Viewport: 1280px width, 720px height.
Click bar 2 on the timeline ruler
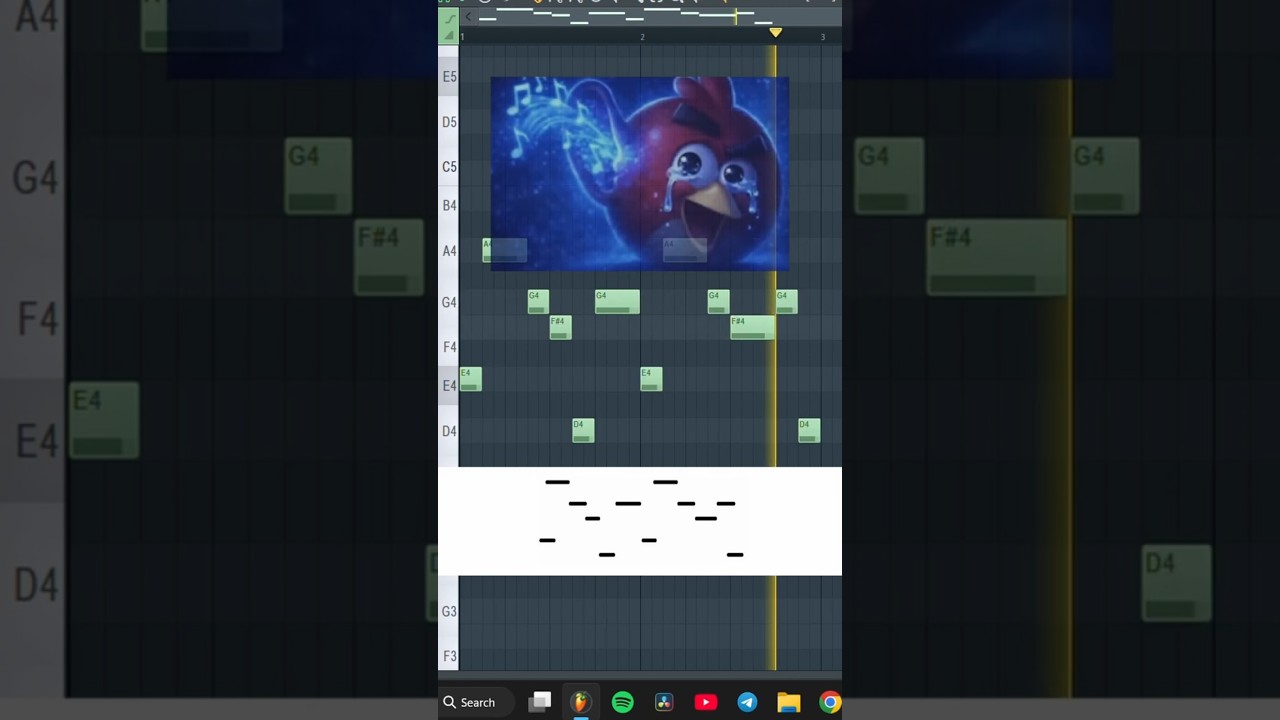[x=642, y=37]
